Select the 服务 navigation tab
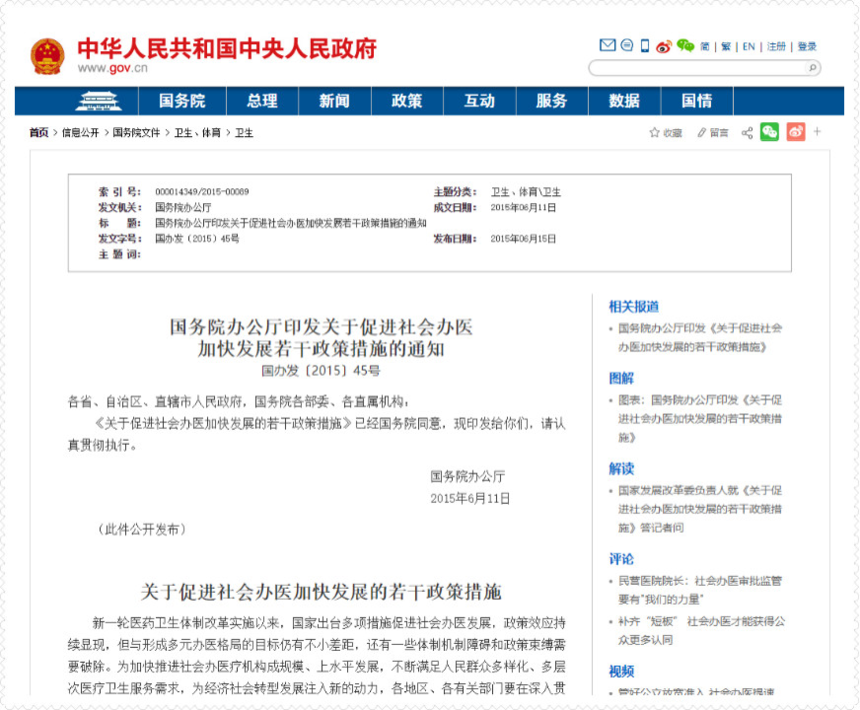860x710 pixels. [x=552, y=101]
